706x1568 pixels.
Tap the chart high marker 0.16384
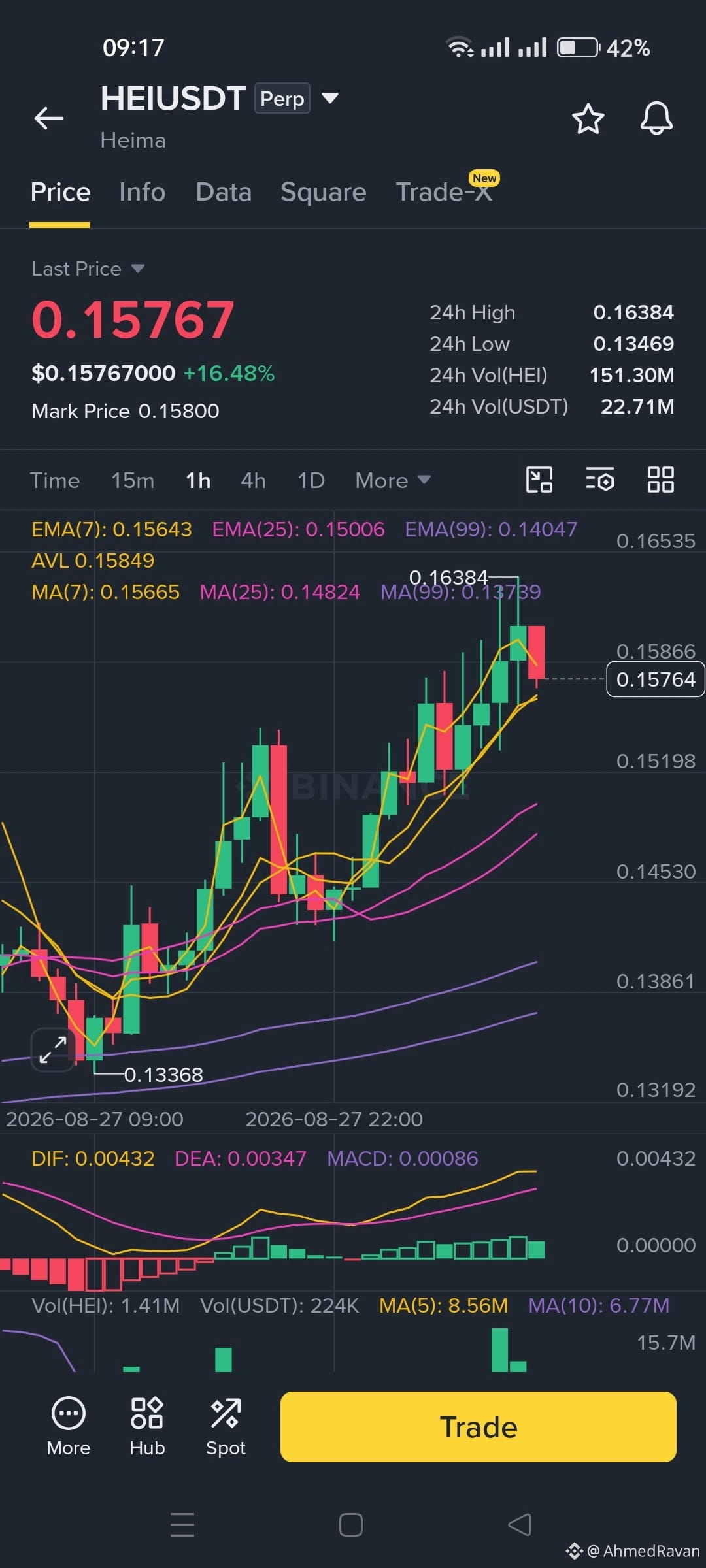click(448, 578)
